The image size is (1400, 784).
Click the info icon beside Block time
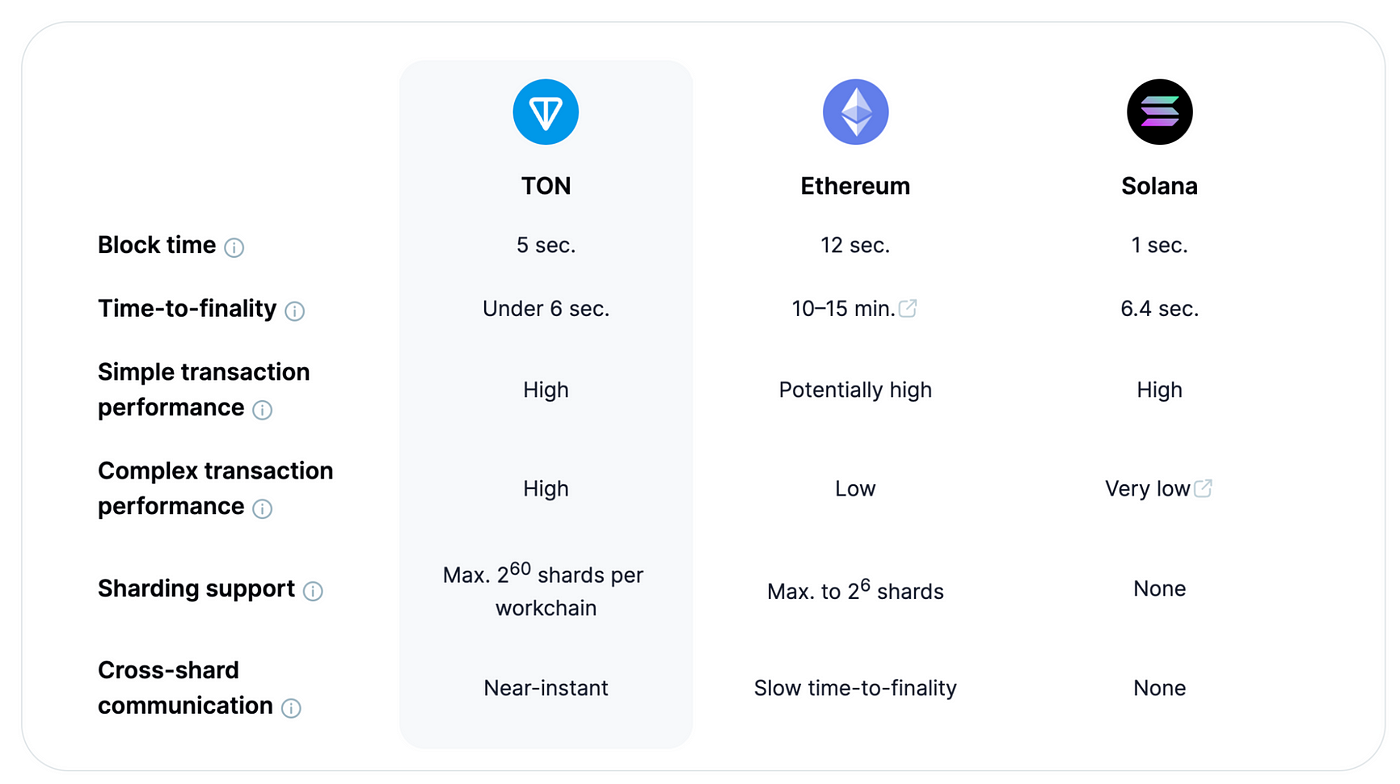234,248
